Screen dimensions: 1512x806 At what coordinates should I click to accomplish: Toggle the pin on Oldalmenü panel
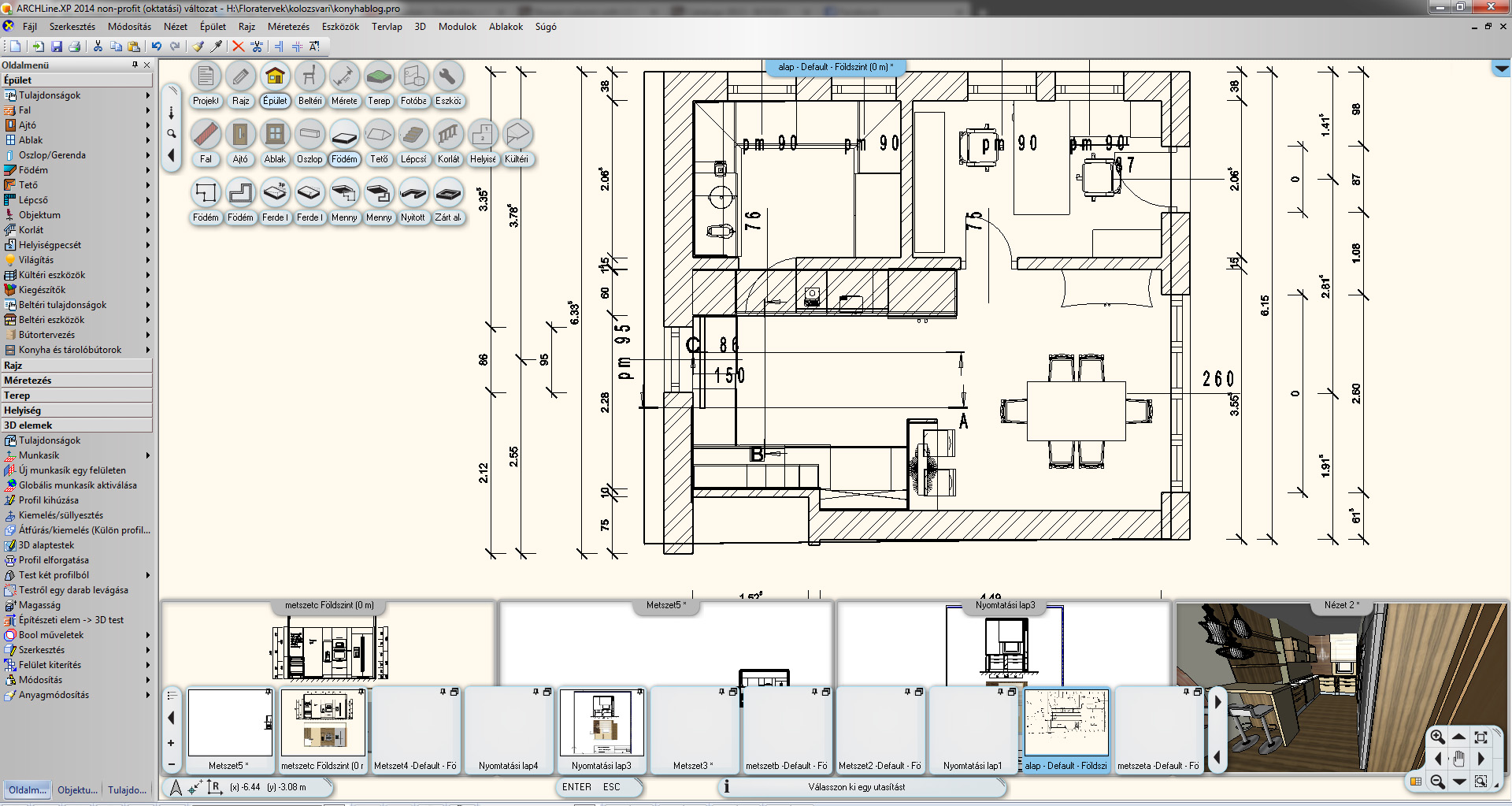coord(135,65)
